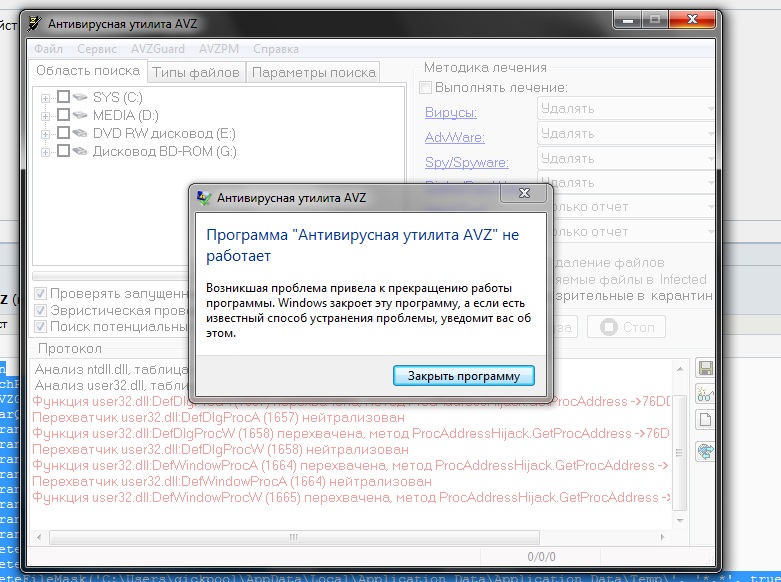Switch to the Параметры поиска tab

click(x=314, y=73)
